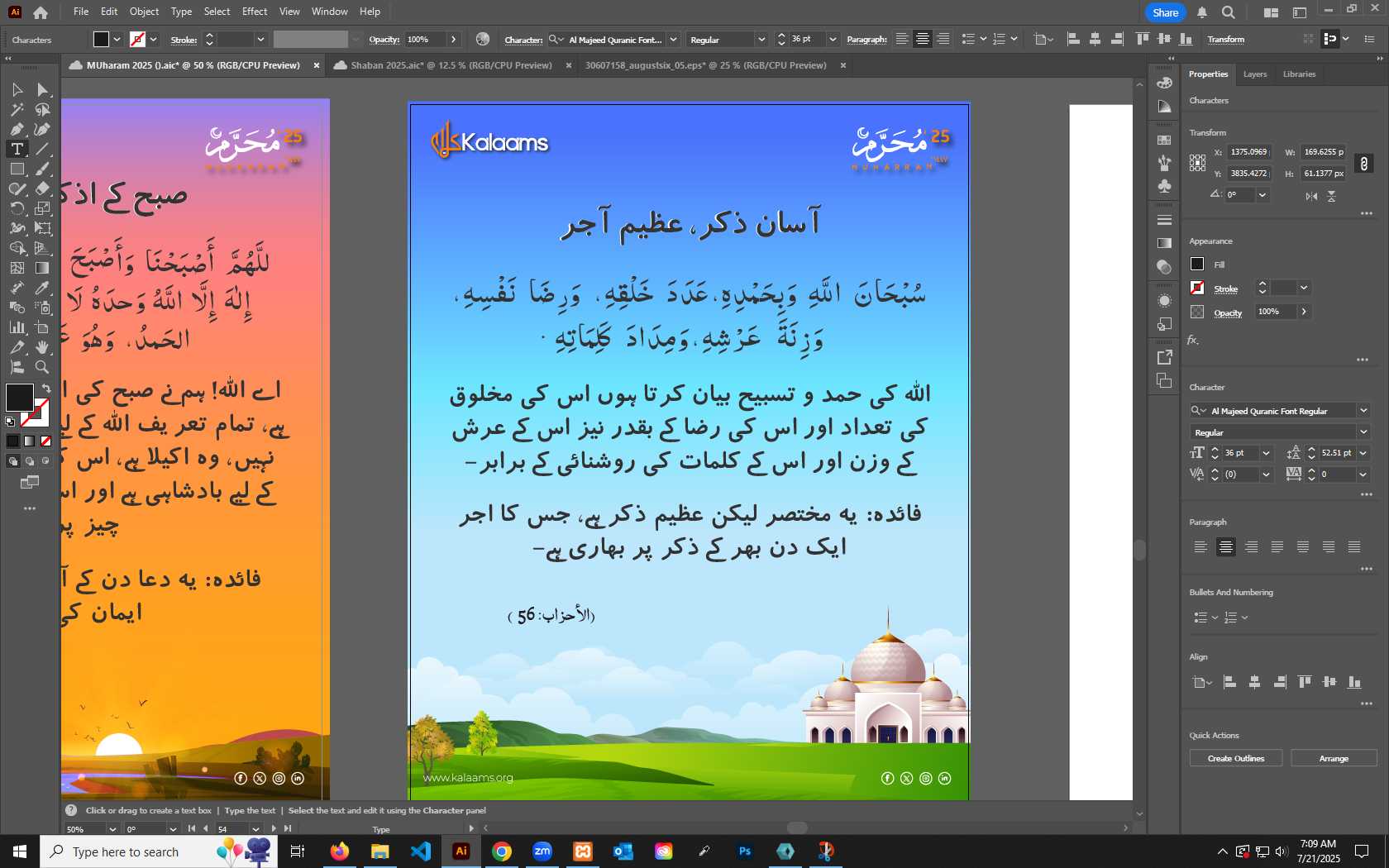The width and height of the screenshot is (1389, 868).
Task: Open bullets list dropdown in Properties
Action: pyautogui.click(x=1215, y=618)
